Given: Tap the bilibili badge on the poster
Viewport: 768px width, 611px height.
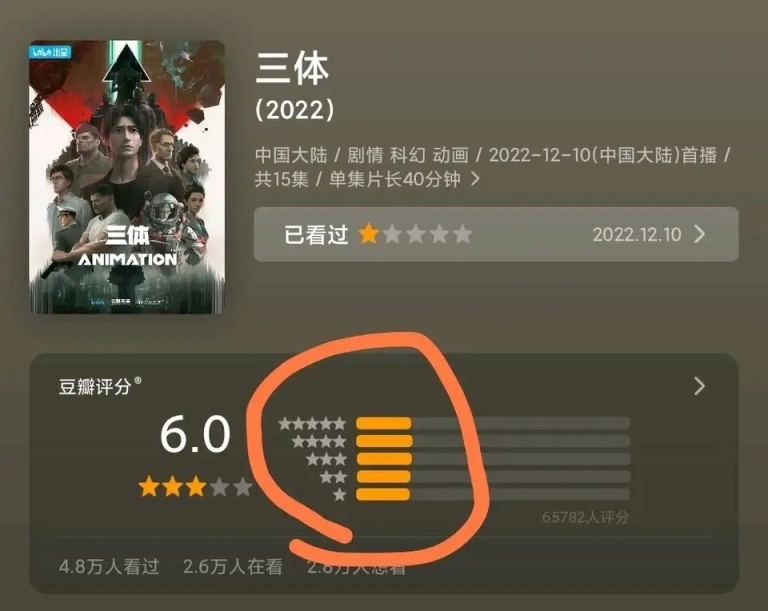Looking at the screenshot, I should (50, 52).
